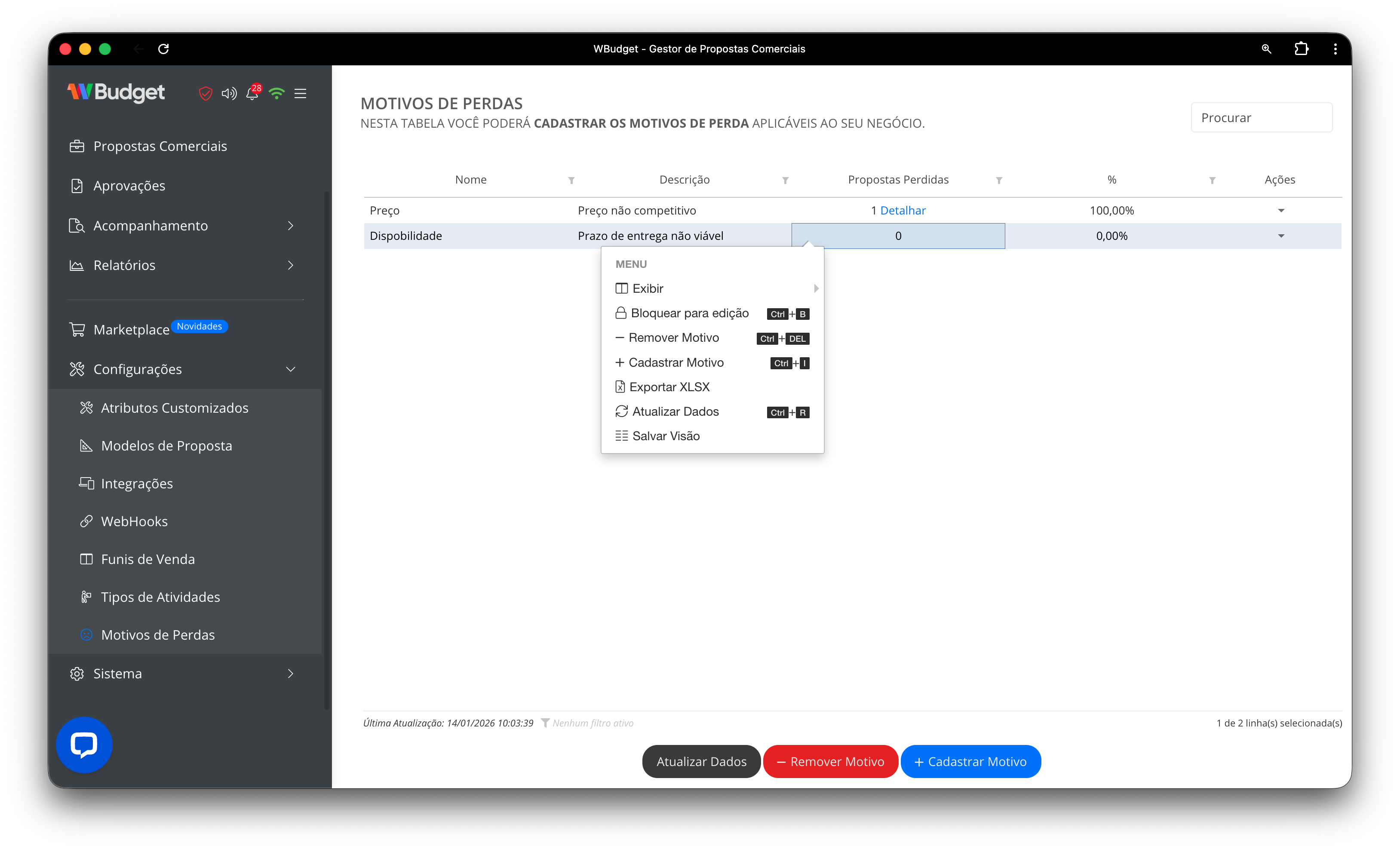The image size is (1400, 852).
Task: Click the red shield security icon
Action: [205, 93]
